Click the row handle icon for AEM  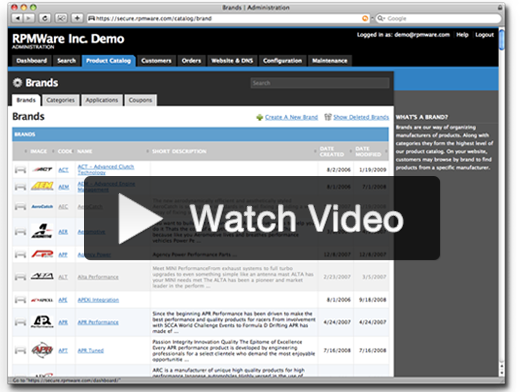point(20,187)
